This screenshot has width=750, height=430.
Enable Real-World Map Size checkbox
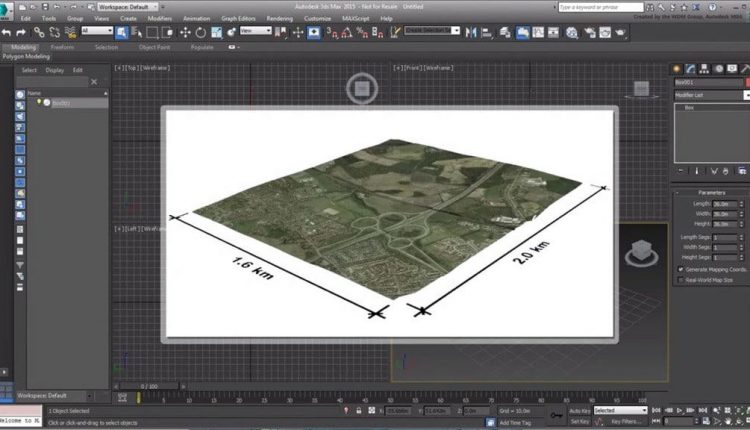681,281
